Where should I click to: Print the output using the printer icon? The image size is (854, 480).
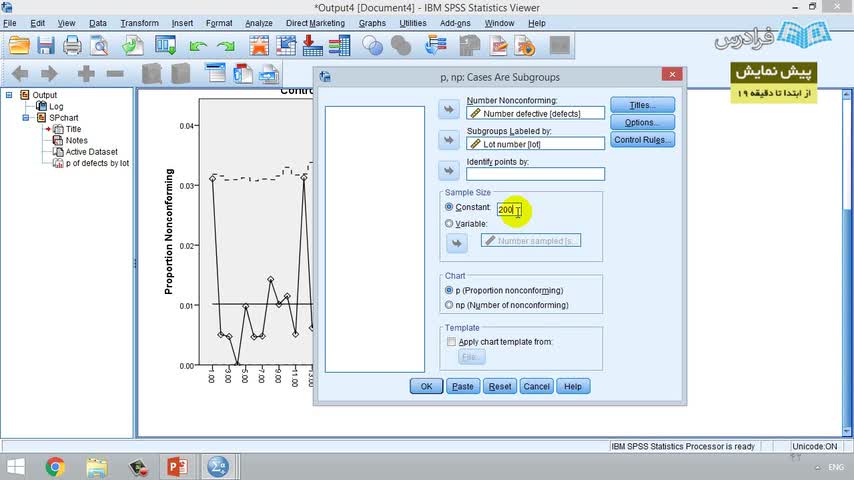pyautogui.click(x=72, y=45)
